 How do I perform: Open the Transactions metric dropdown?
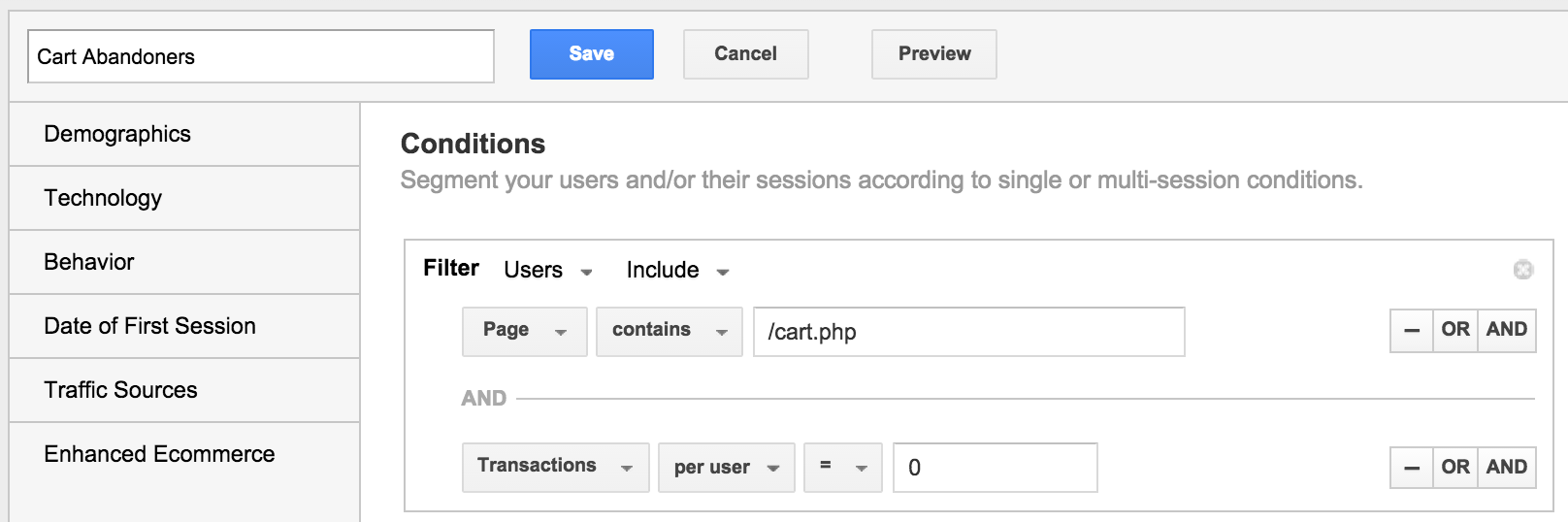coord(556,468)
